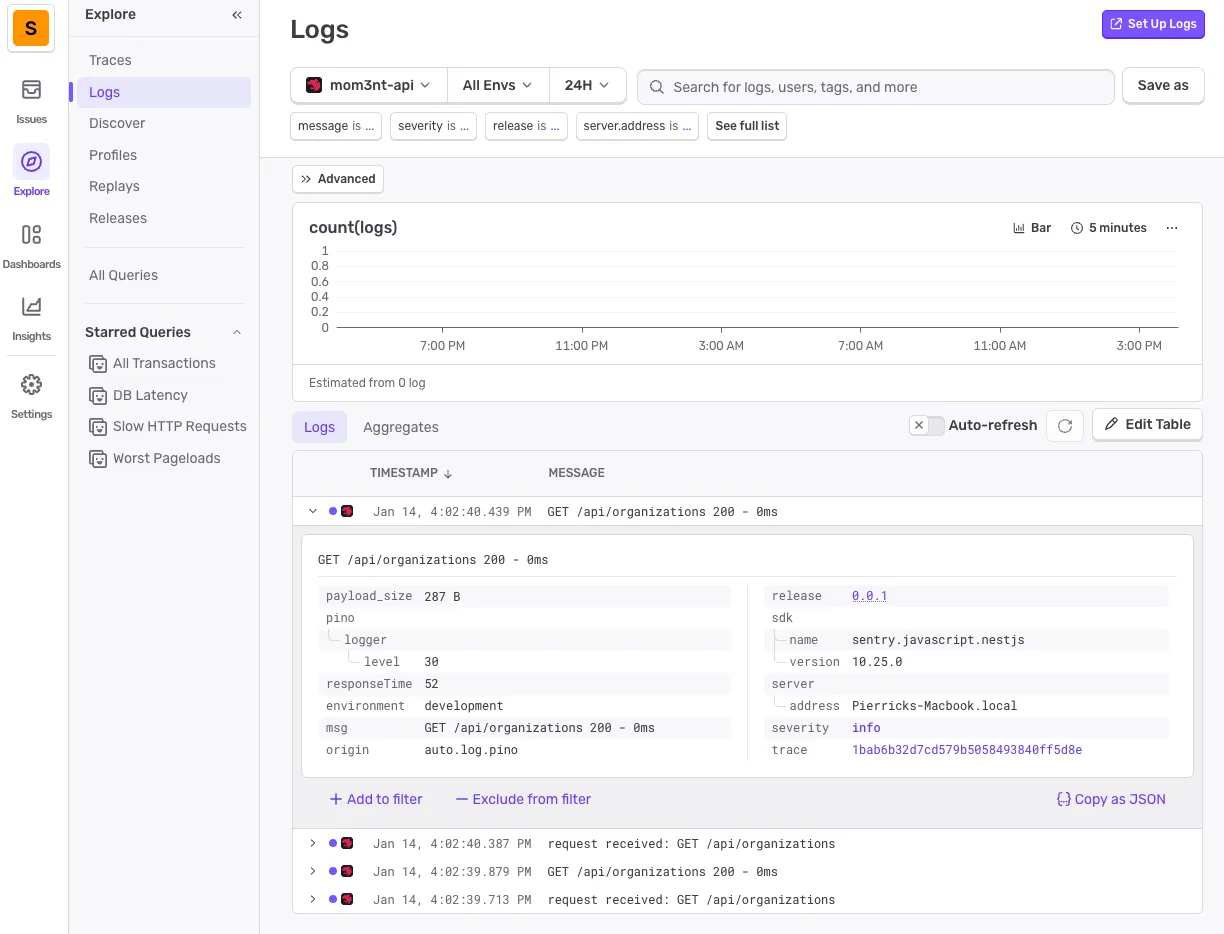Switch to the Aggregates tab
1224x934 pixels.
click(x=400, y=427)
